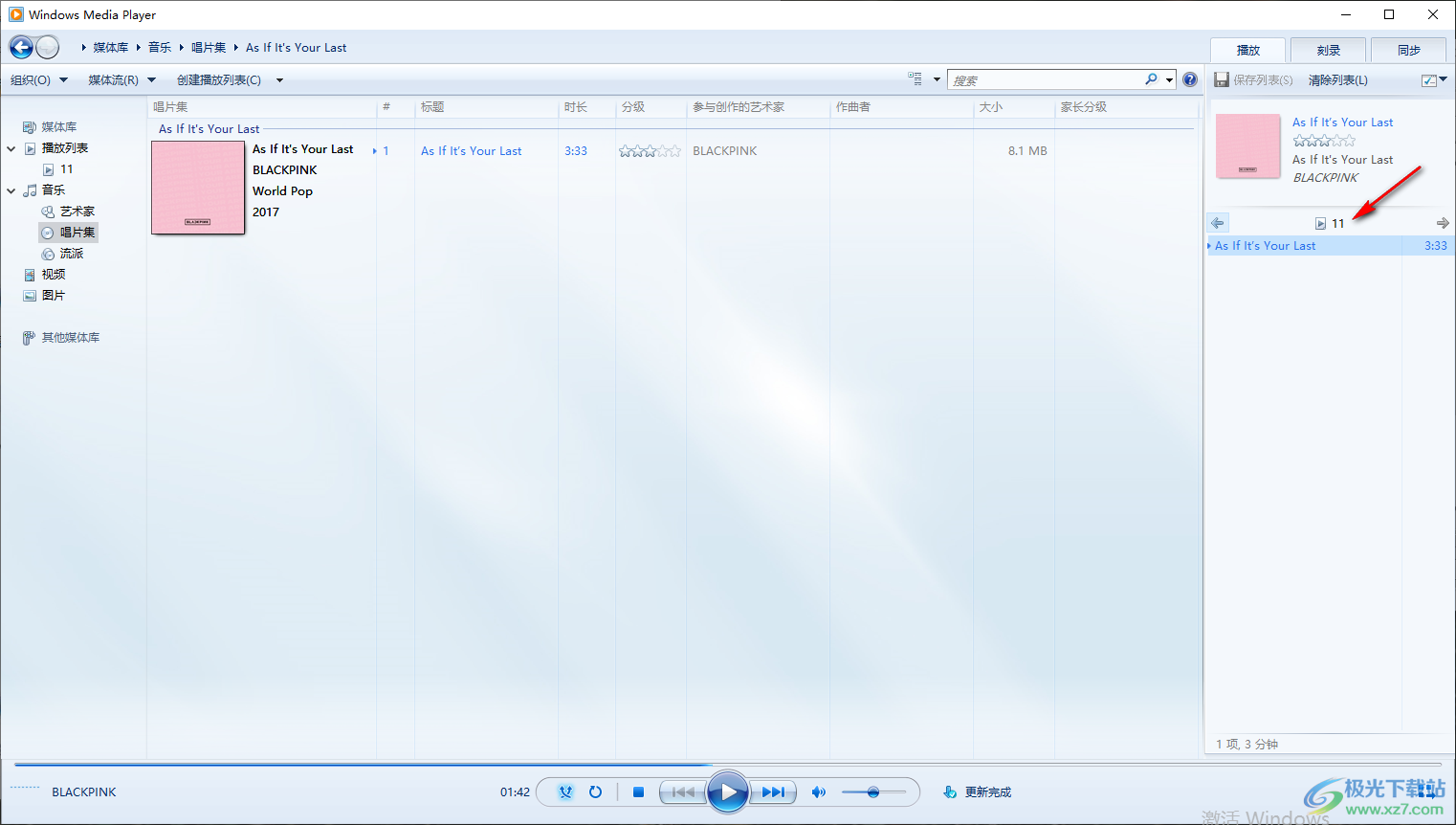The image size is (1456, 825).
Task: Open the list options checkmark icon
Action: [1429, 80]
